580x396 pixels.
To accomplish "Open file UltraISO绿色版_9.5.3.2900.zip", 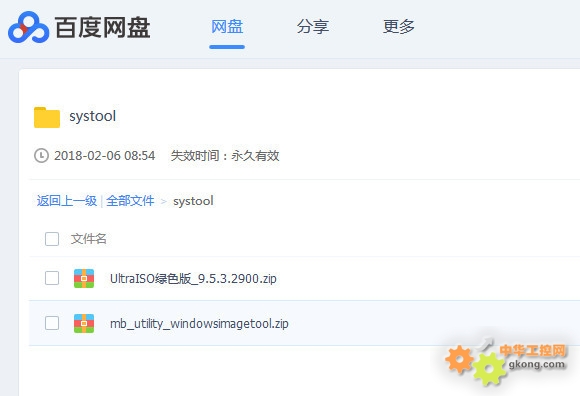I will [193, 278].
